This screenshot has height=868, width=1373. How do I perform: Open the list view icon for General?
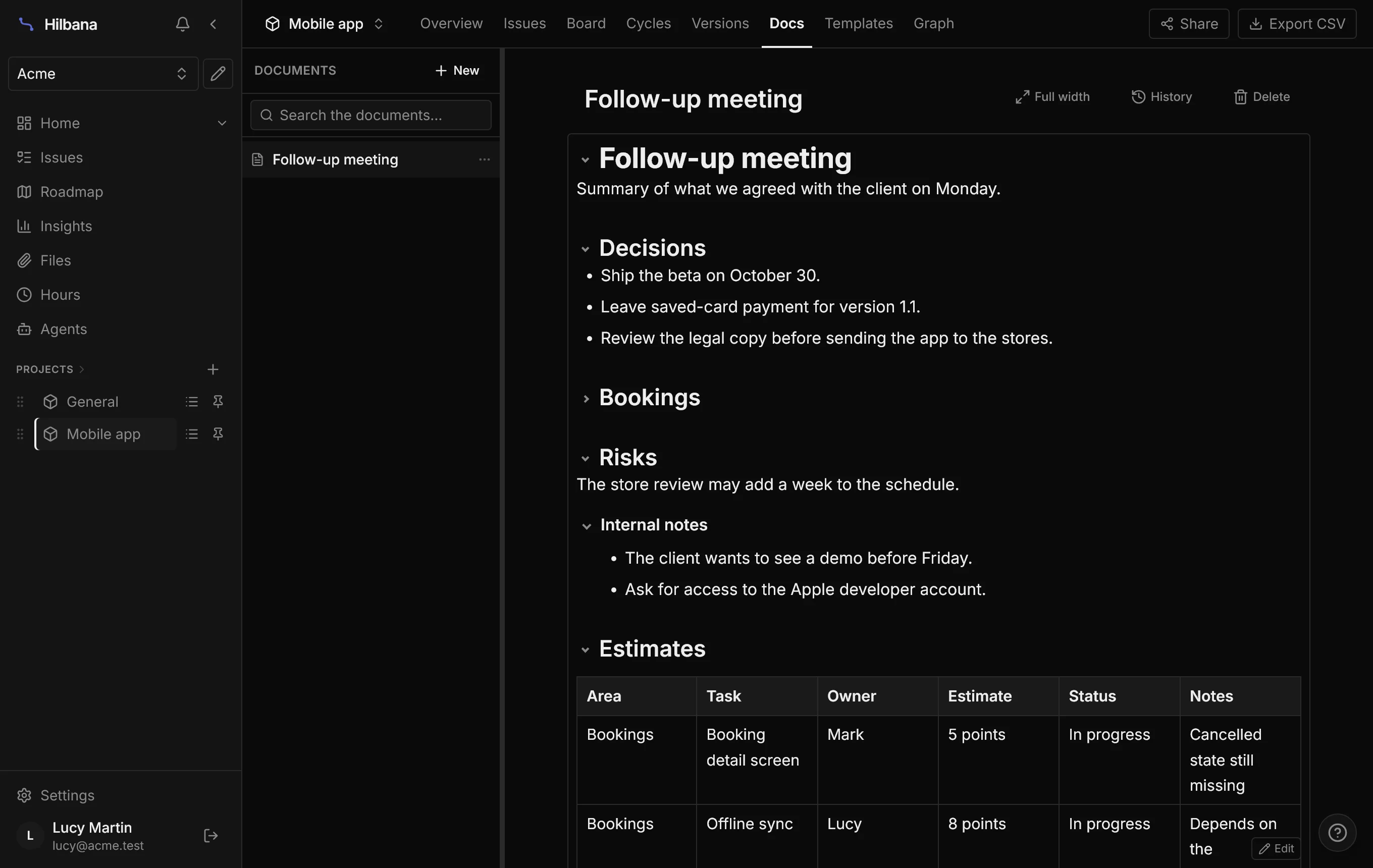pyautogui.click(x=192, y=402)
